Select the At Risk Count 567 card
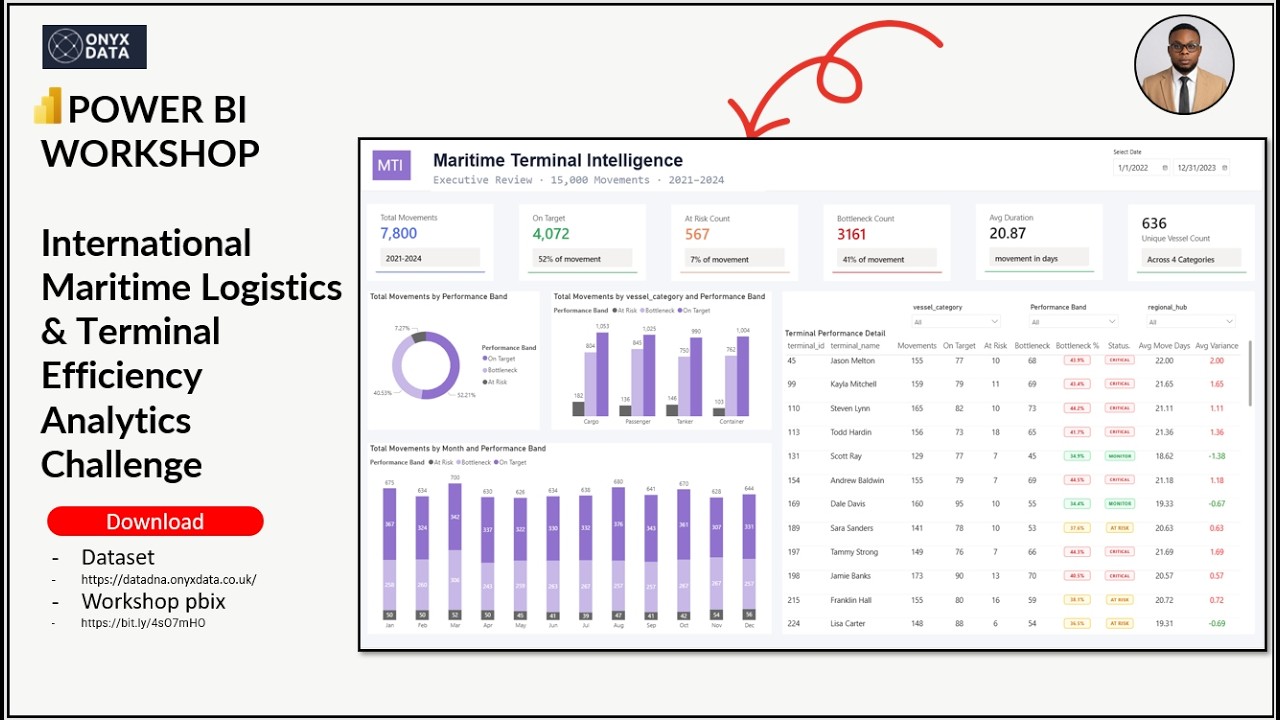Screen dimensions: 1280x720 (x=735, y=240)
